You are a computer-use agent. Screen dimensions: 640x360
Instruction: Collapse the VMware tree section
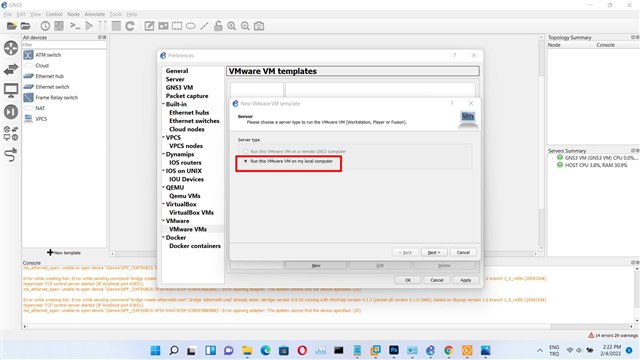[163, 221]
